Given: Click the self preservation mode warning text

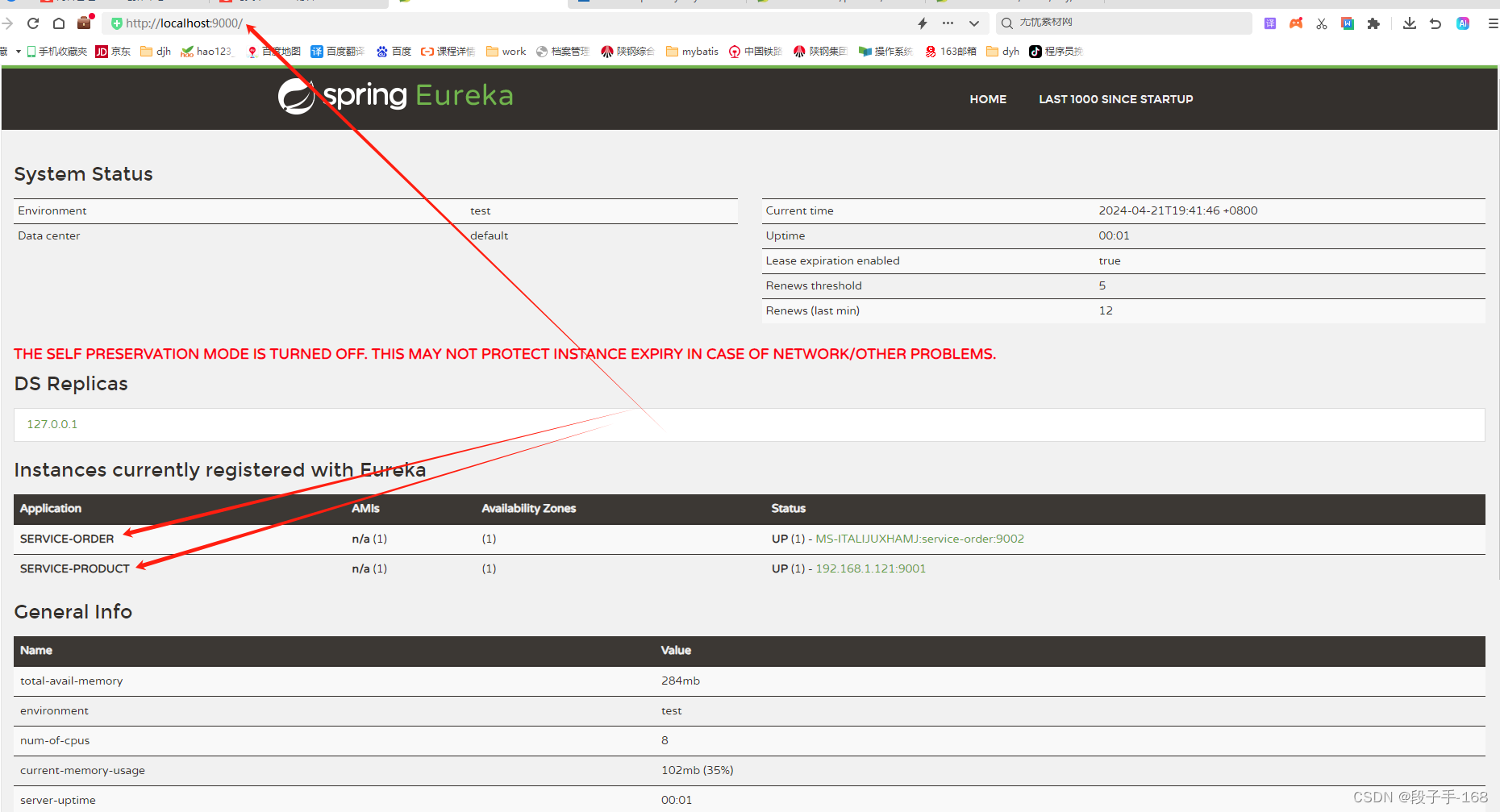Looking at the screenshot, I should (505, 354).
